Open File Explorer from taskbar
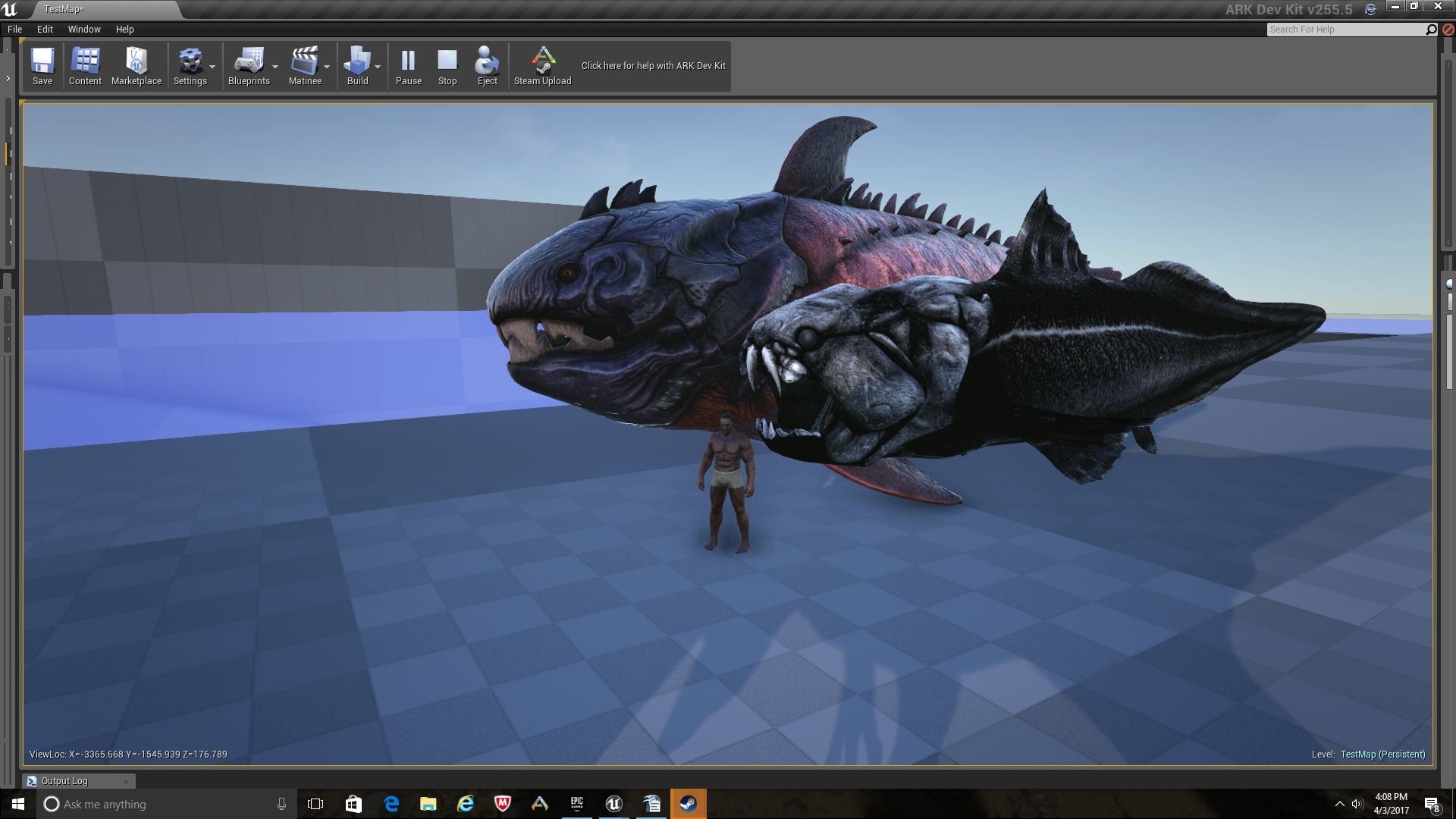This screenshot has width=1456, height=819. [428, 804]
